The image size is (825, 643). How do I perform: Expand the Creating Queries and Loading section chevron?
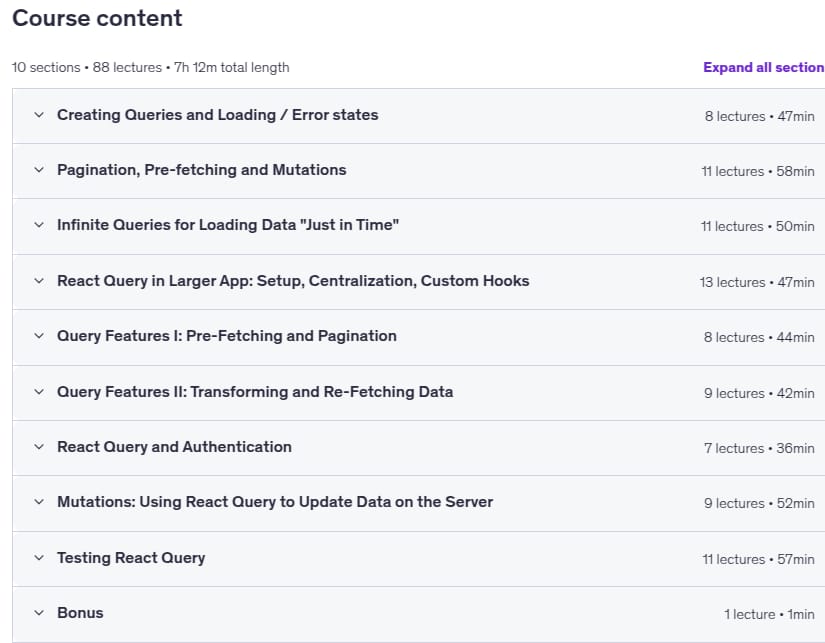tap(39, 115)
